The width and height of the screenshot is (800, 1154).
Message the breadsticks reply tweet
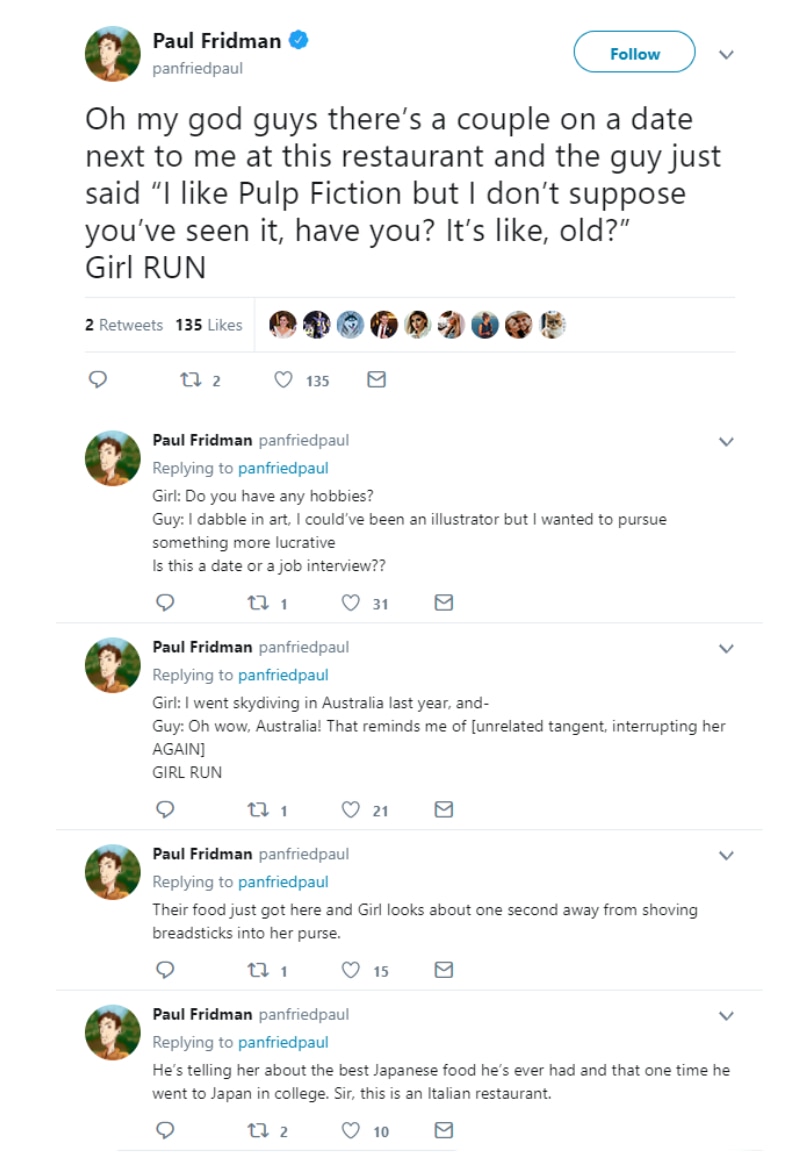click(444, 970)
